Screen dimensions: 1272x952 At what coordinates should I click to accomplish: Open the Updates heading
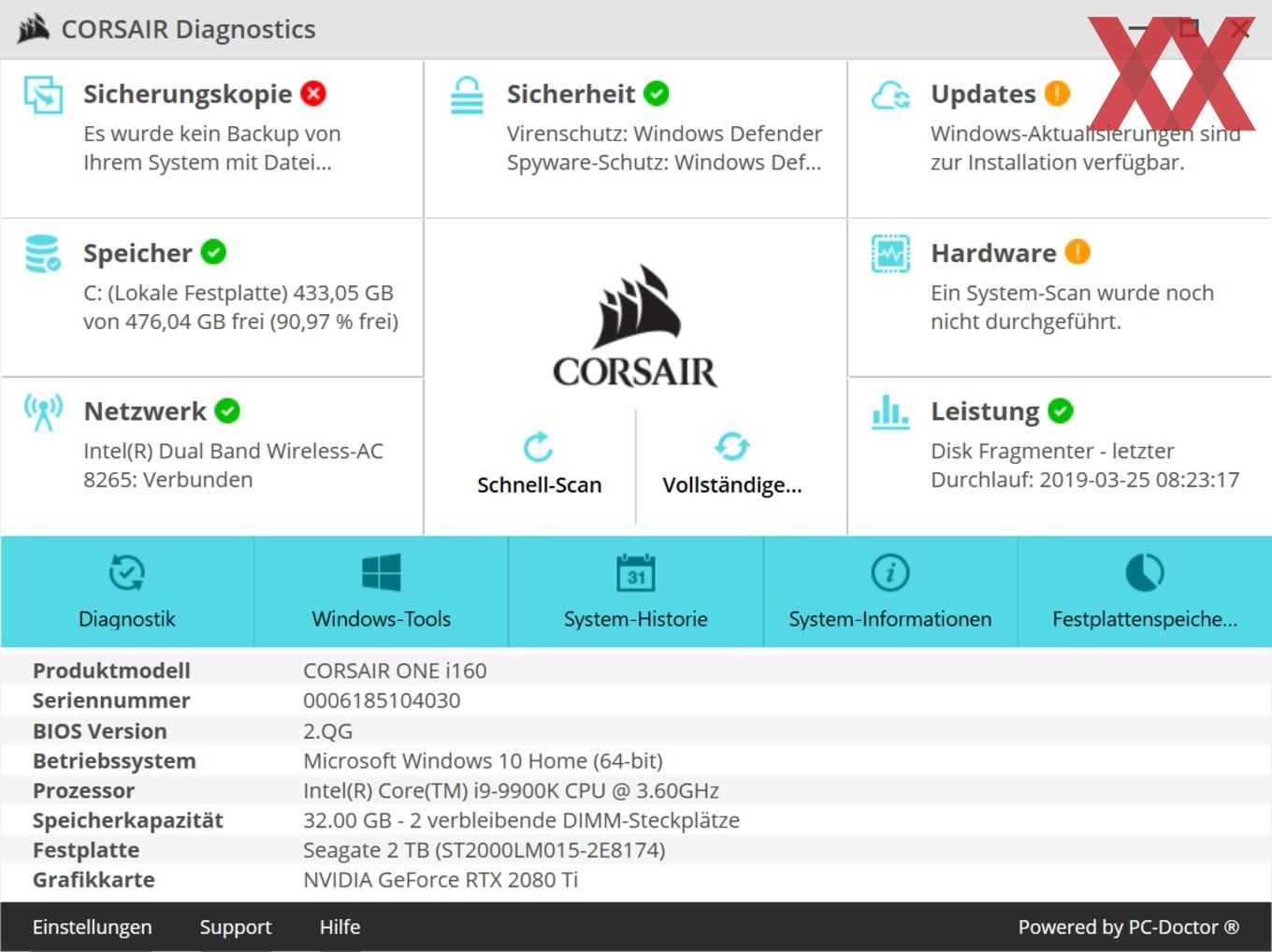point(983,94)
